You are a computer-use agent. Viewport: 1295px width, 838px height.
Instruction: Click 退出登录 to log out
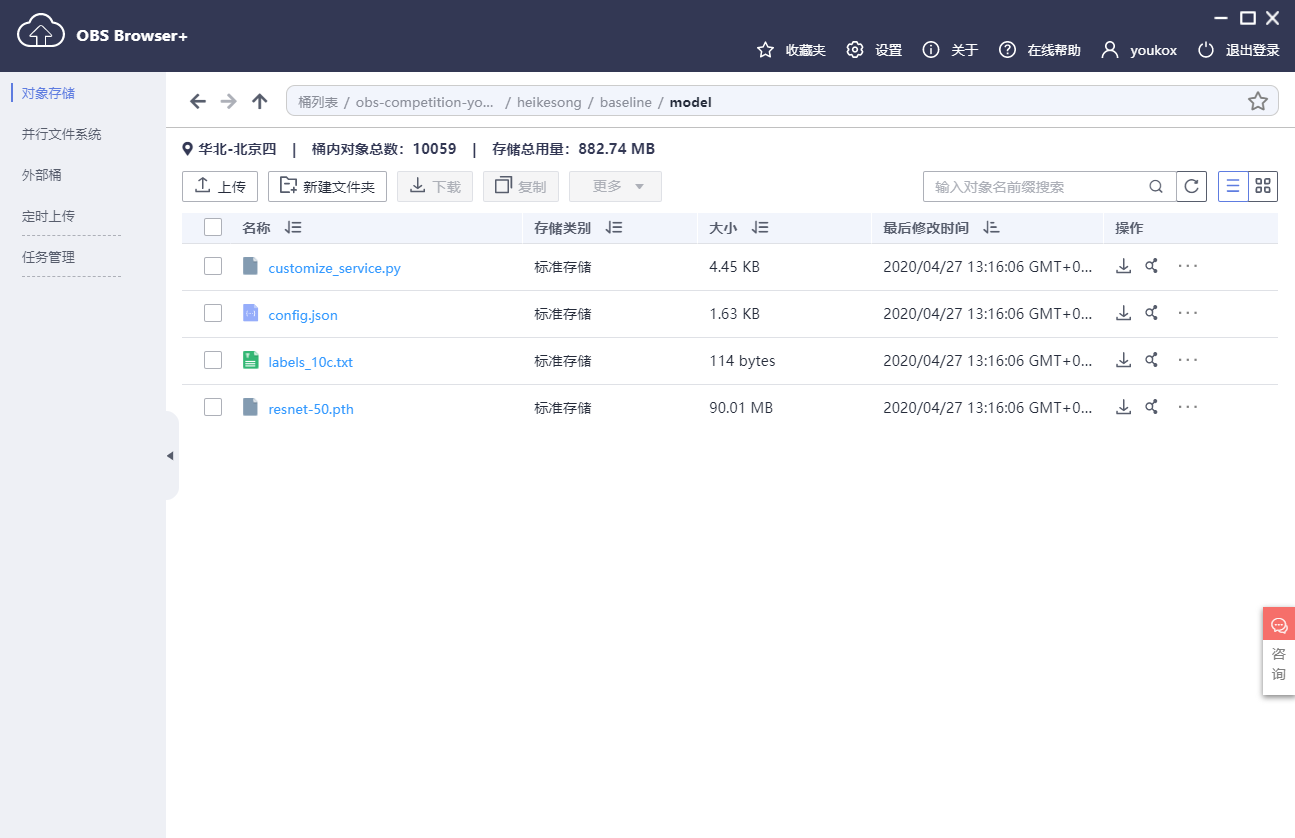point(1238,50)
